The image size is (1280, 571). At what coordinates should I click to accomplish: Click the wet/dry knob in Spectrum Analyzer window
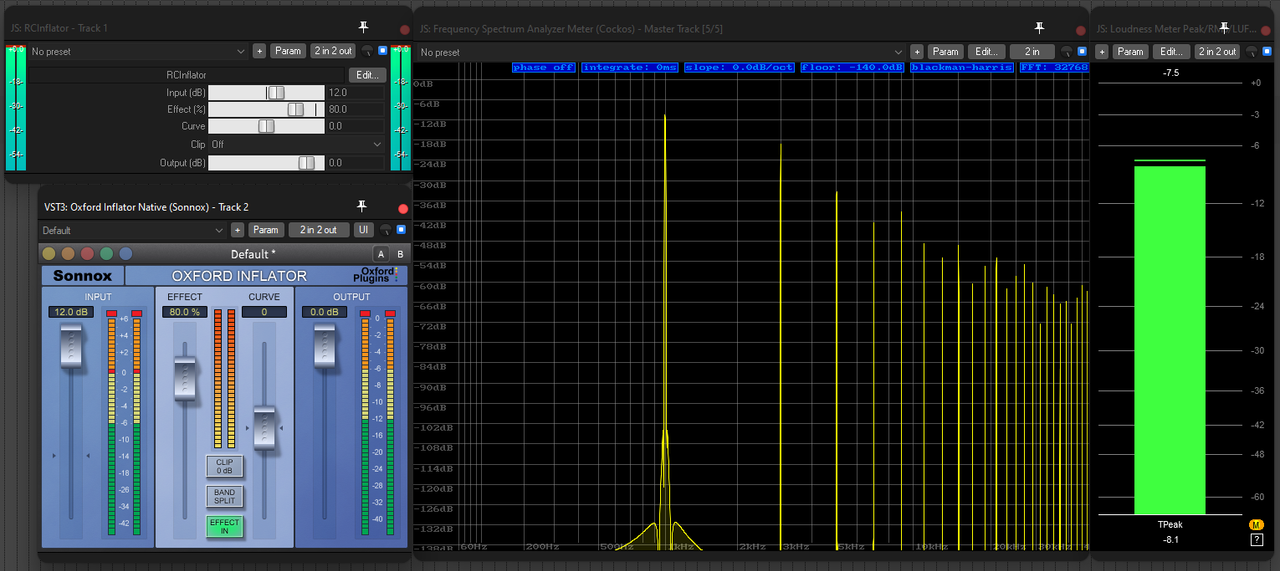point(1066,51)
